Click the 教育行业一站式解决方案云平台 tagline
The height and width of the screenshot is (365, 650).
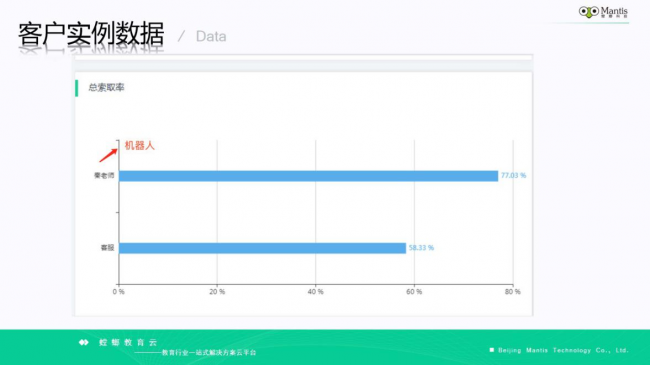209,353
